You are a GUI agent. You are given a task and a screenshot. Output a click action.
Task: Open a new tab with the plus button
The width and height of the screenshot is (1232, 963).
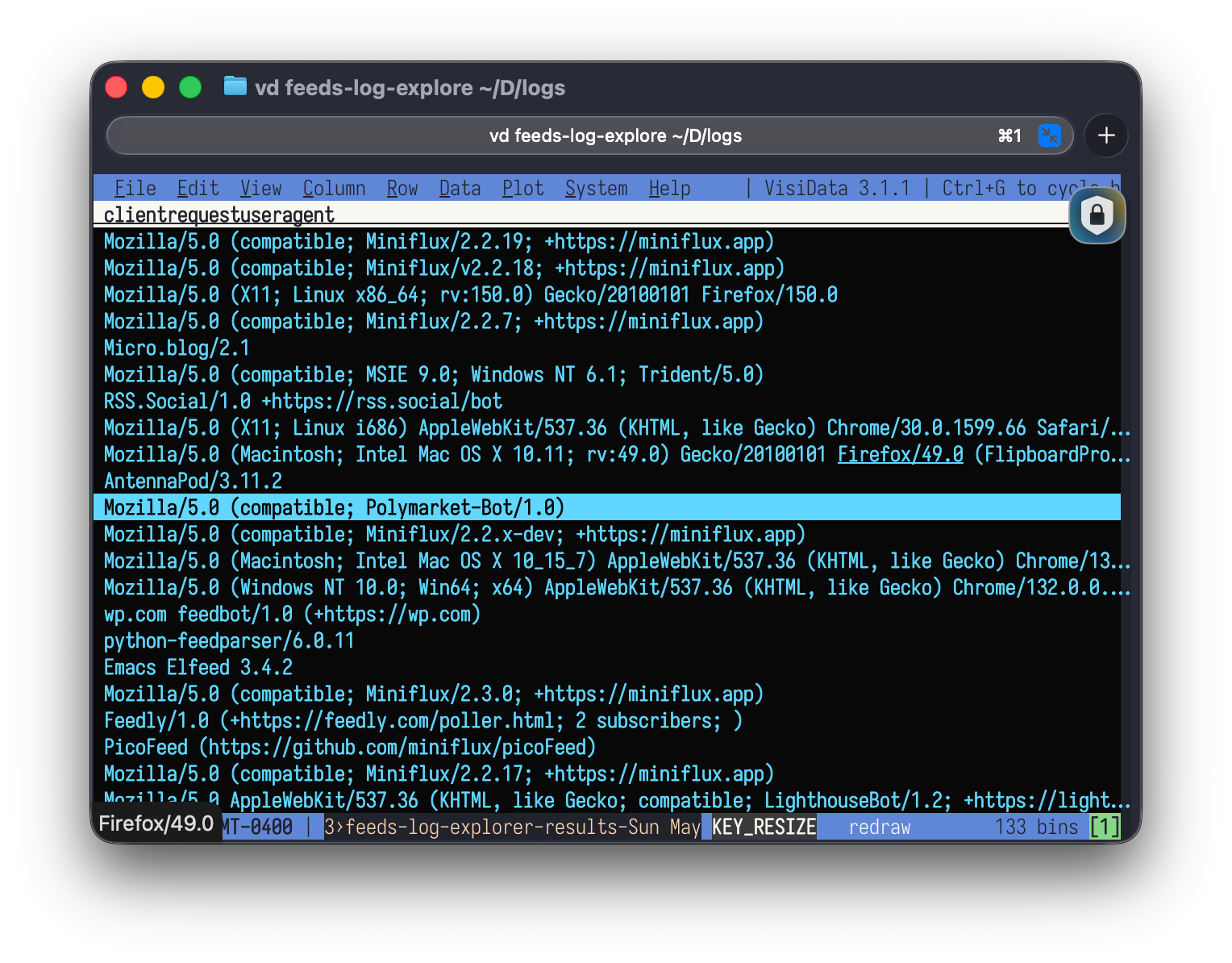(x=1106, y=135)
